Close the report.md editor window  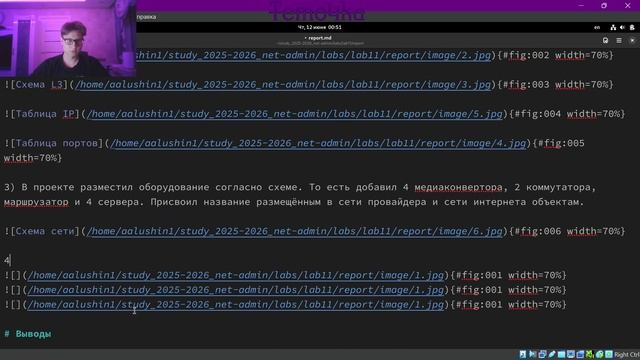click(632, 40)
